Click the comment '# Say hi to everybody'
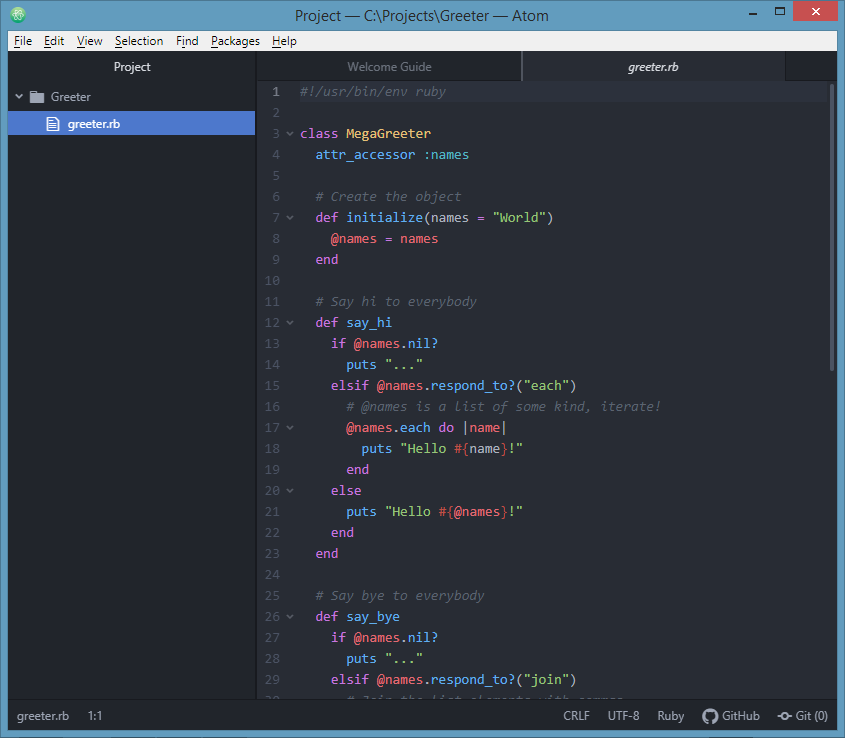Screen dimensions: 845x738 [x=396, y=302]
